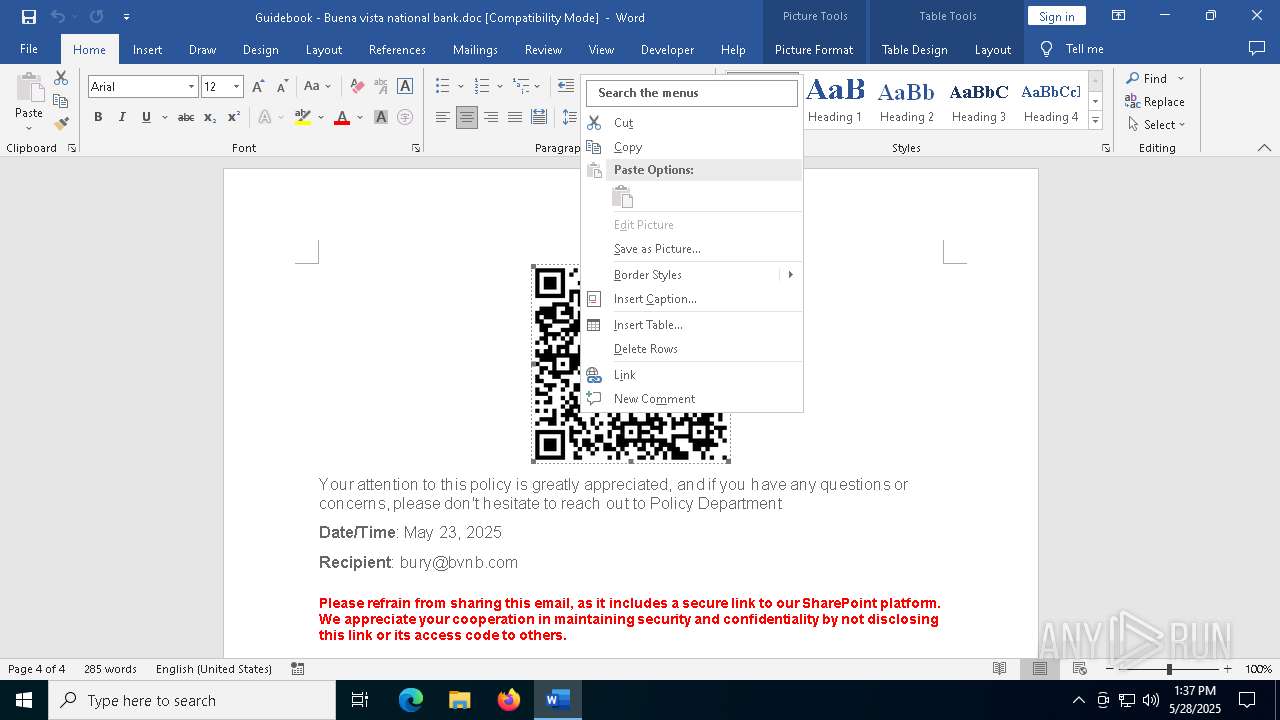1280x720 pixels.
Task: Toggle Center paragraph alignment
Action: [467, 117]
